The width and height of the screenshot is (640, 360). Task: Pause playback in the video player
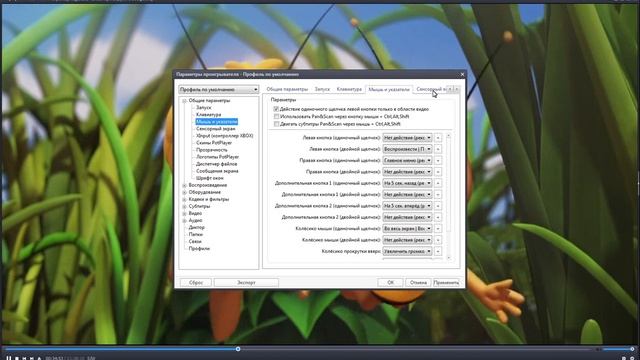9,358
